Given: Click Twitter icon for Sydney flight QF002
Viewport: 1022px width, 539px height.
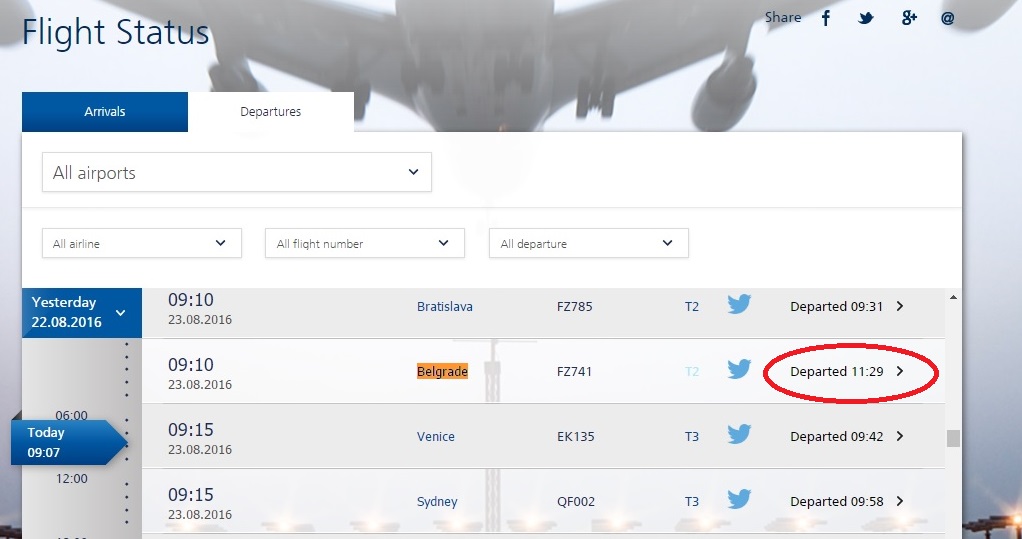Looking at the screenshot, I should coord(739,500).
